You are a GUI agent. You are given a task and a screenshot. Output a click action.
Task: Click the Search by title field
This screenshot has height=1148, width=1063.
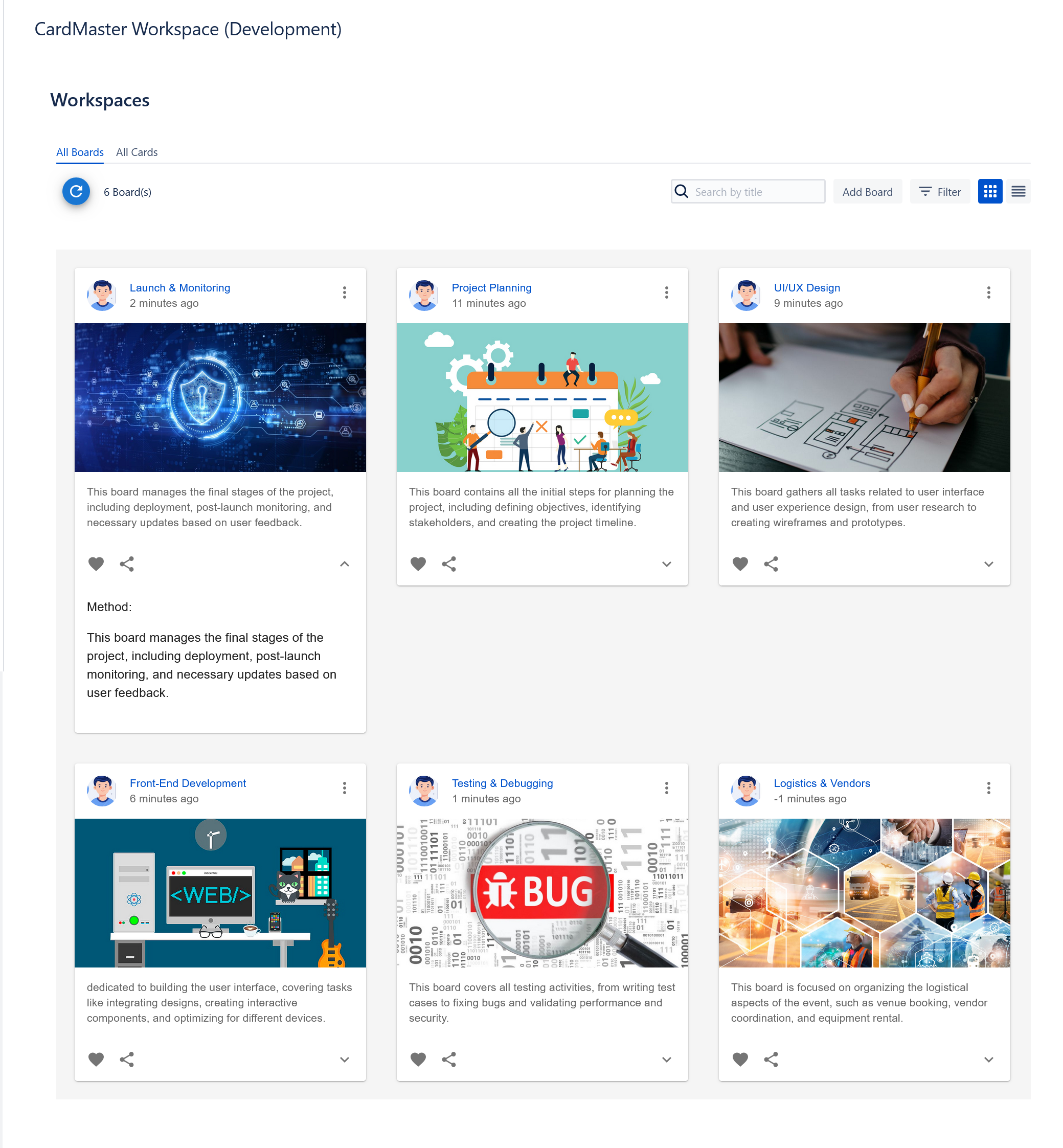click(756, 192)
